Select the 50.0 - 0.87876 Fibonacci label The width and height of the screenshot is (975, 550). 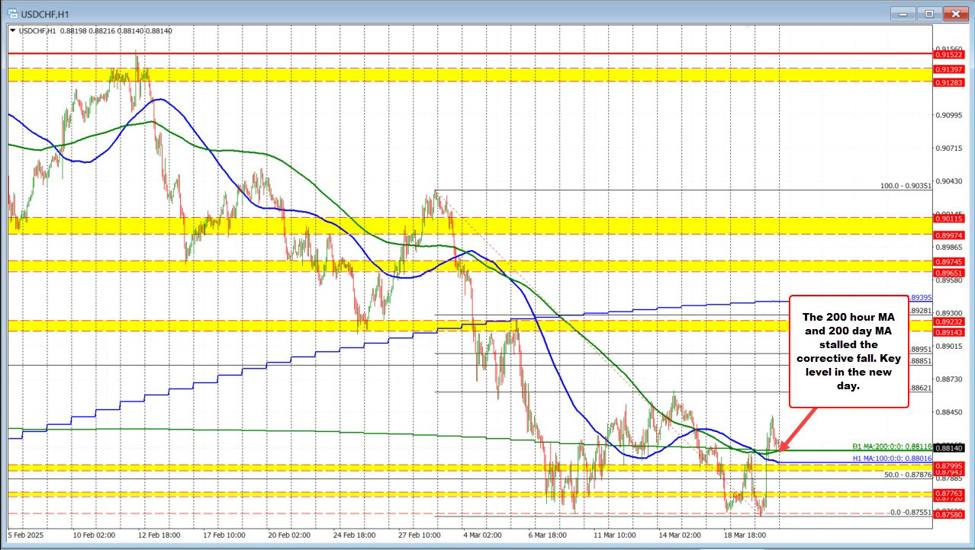[908, 475]
